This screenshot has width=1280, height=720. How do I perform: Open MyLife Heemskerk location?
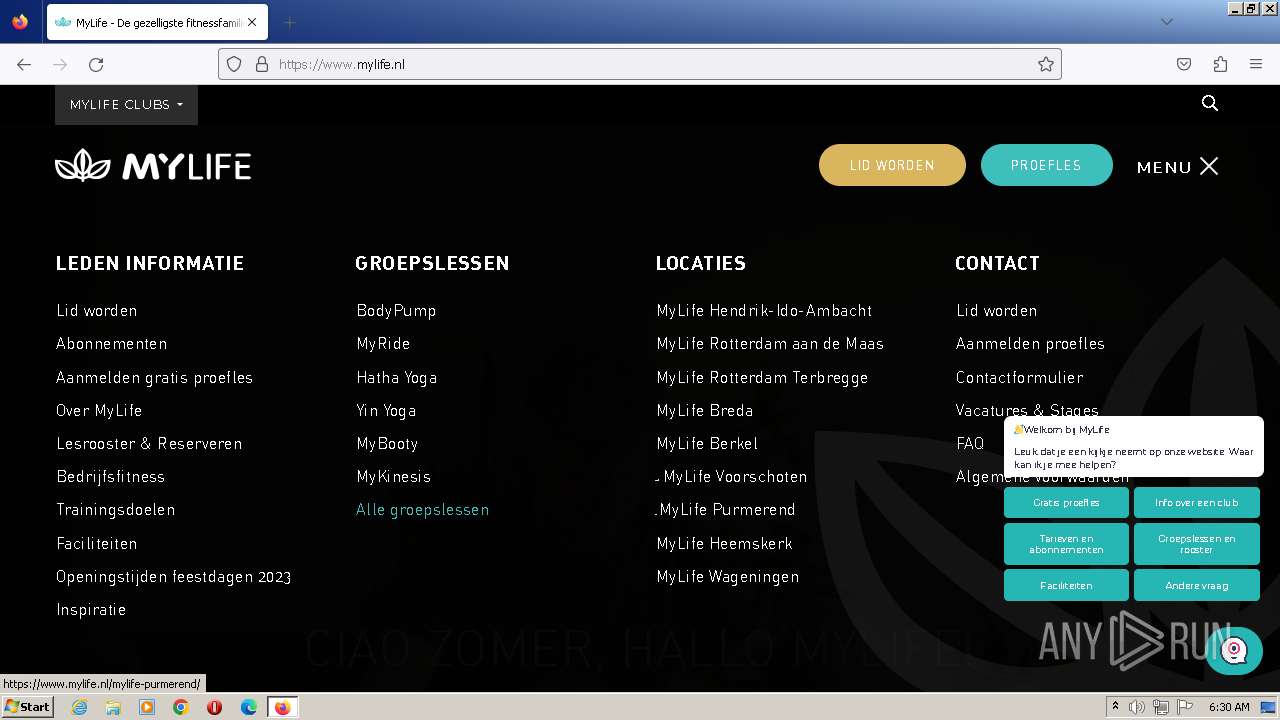(724, 543)
